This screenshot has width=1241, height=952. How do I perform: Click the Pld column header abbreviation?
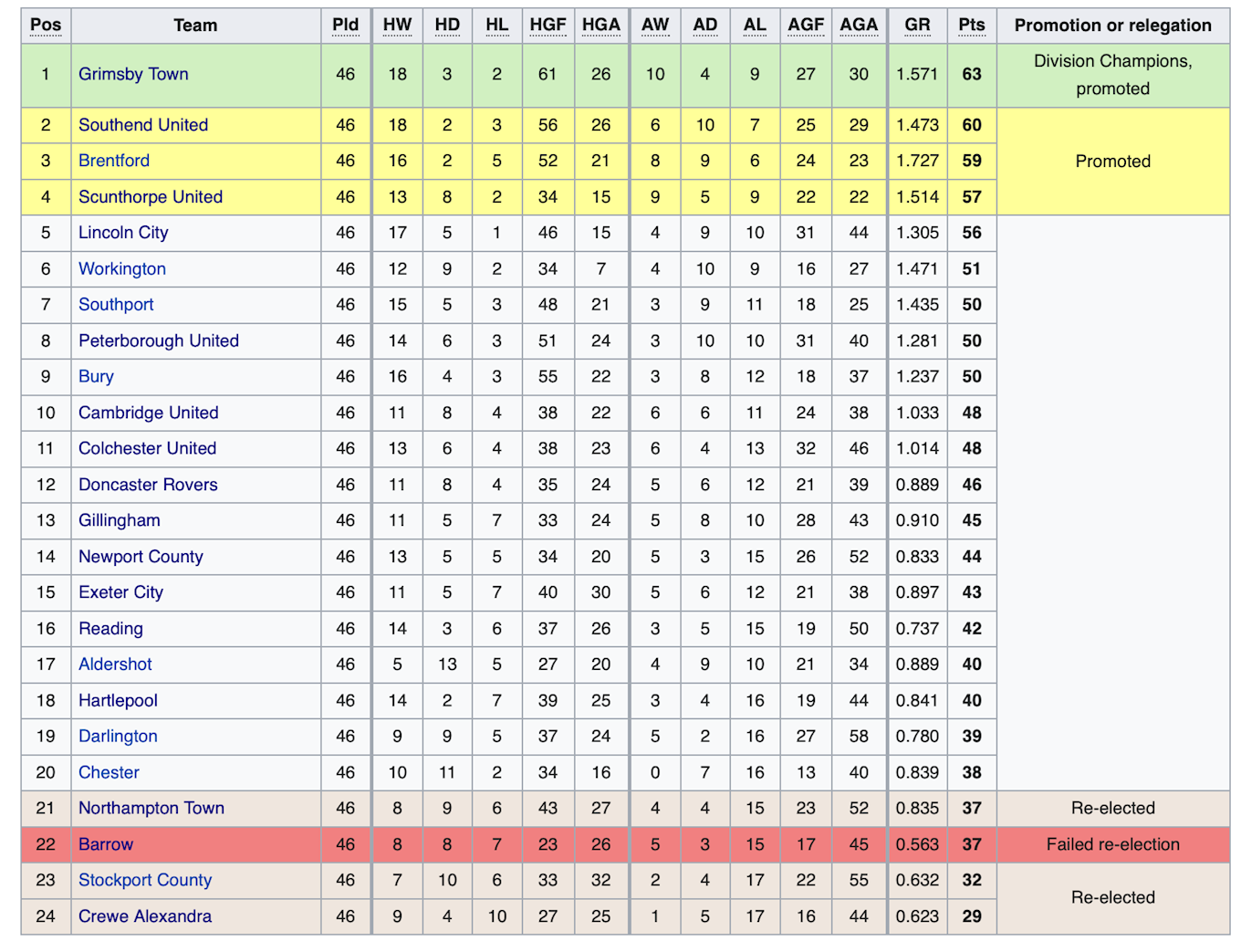[x=345, y=26]
